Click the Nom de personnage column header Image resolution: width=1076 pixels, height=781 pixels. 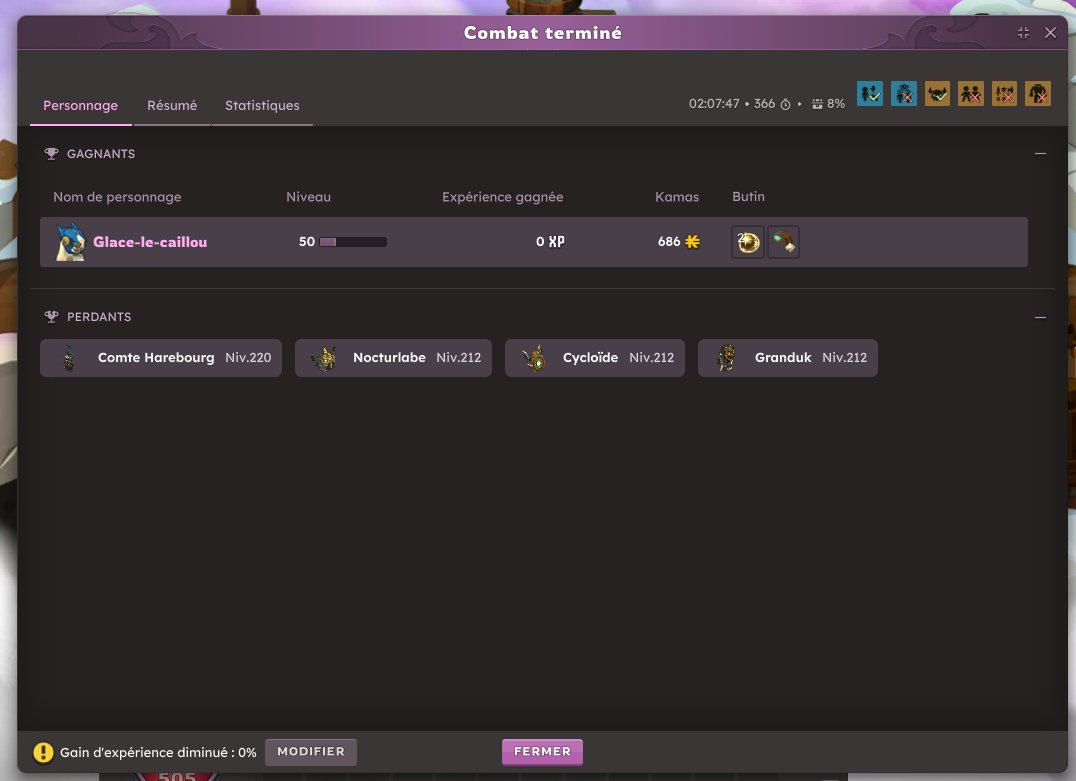117,197
